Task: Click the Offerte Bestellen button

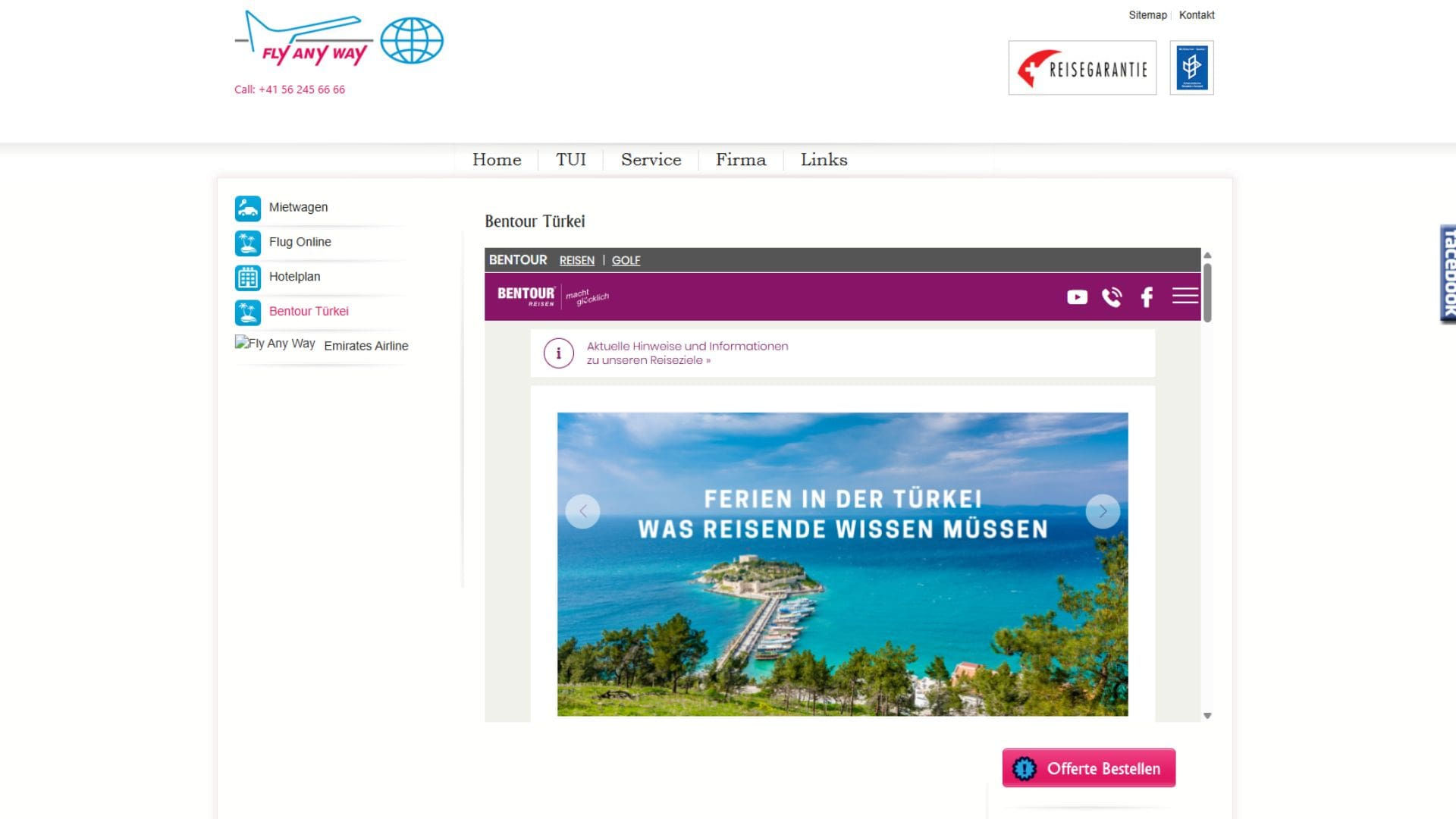Action: pos(1089,768)
